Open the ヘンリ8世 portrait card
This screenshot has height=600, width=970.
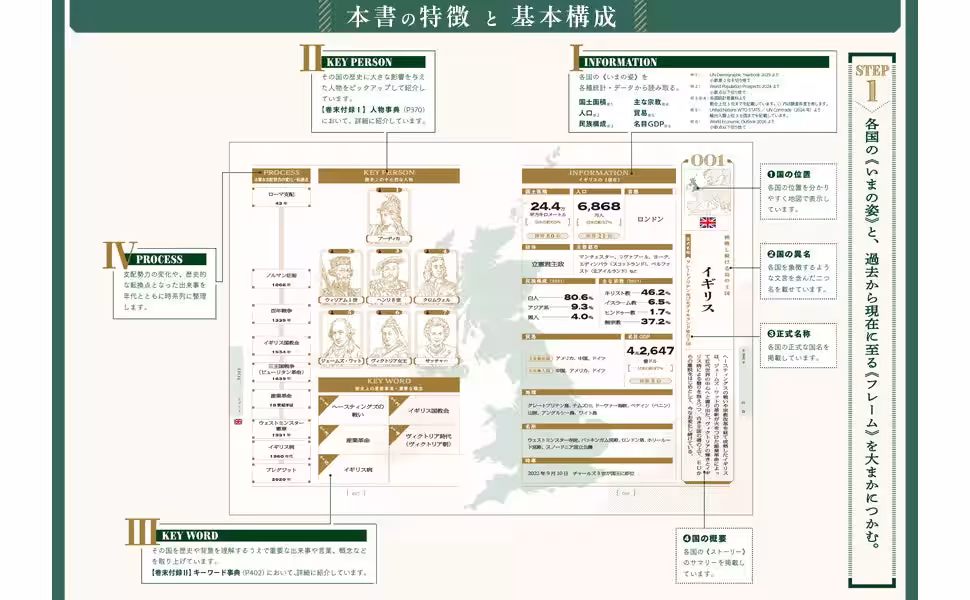(x=389, y=277)
